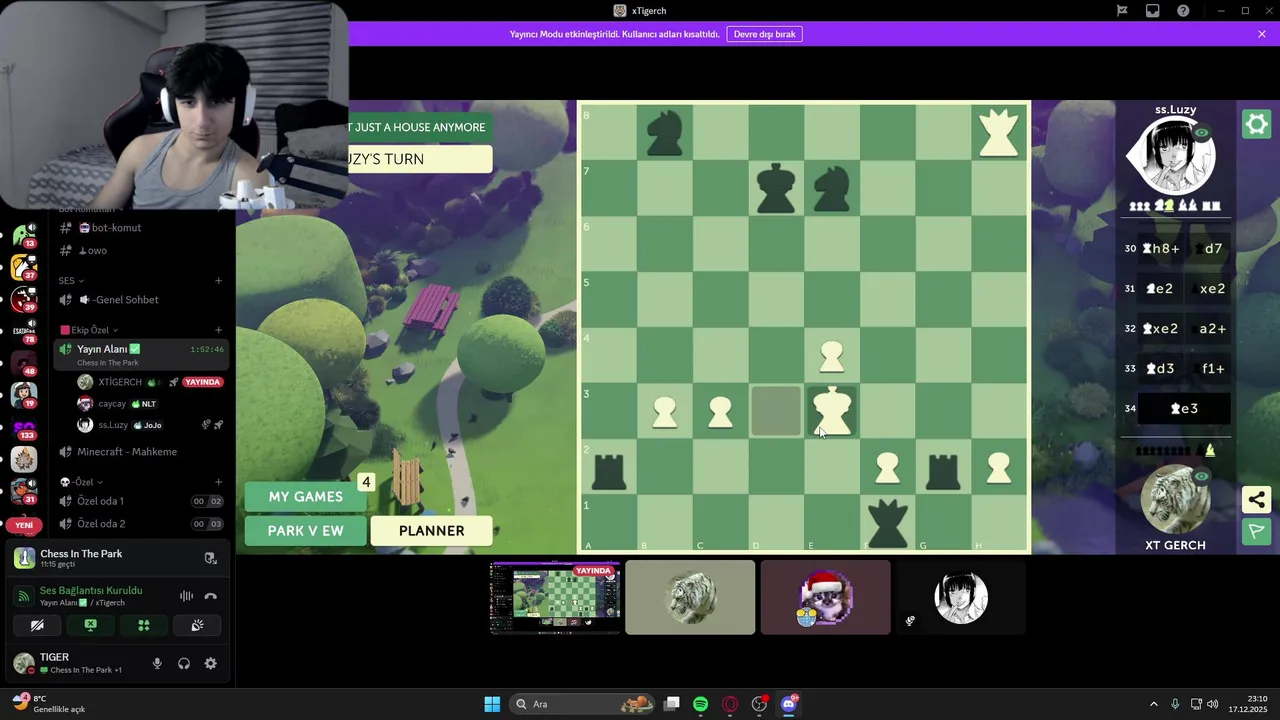Viewport: 1280px width, 720px height.
Task: Select move 34 e3 in move list
Action: [1184, 408]
